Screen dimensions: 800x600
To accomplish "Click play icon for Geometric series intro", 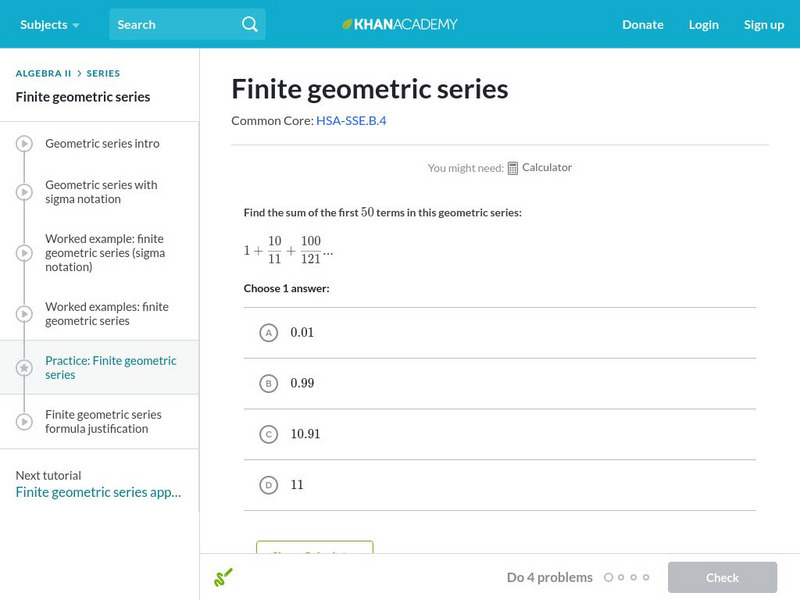I will [24, 144].
